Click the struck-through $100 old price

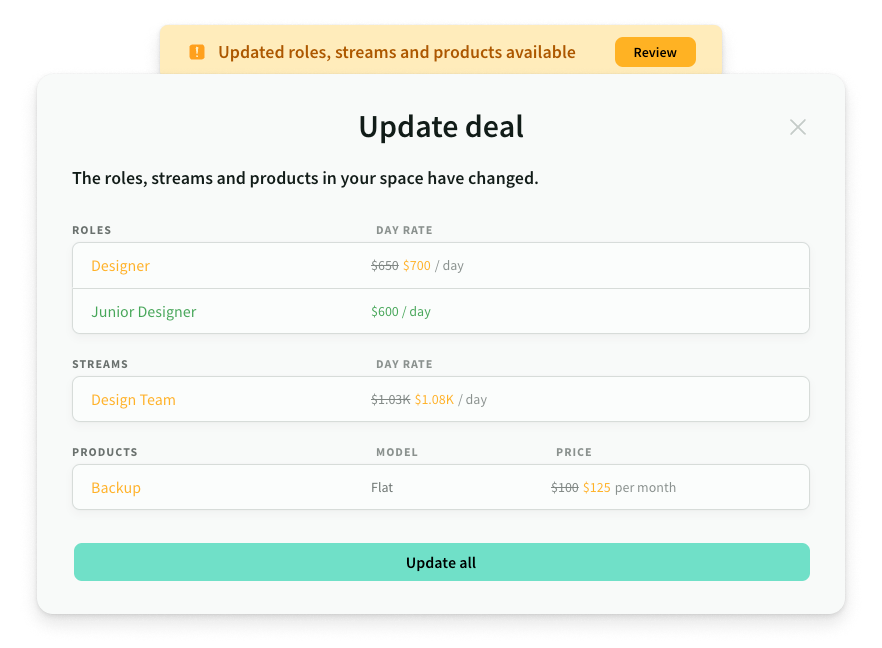pyautogui.click(x=564, y=488)
